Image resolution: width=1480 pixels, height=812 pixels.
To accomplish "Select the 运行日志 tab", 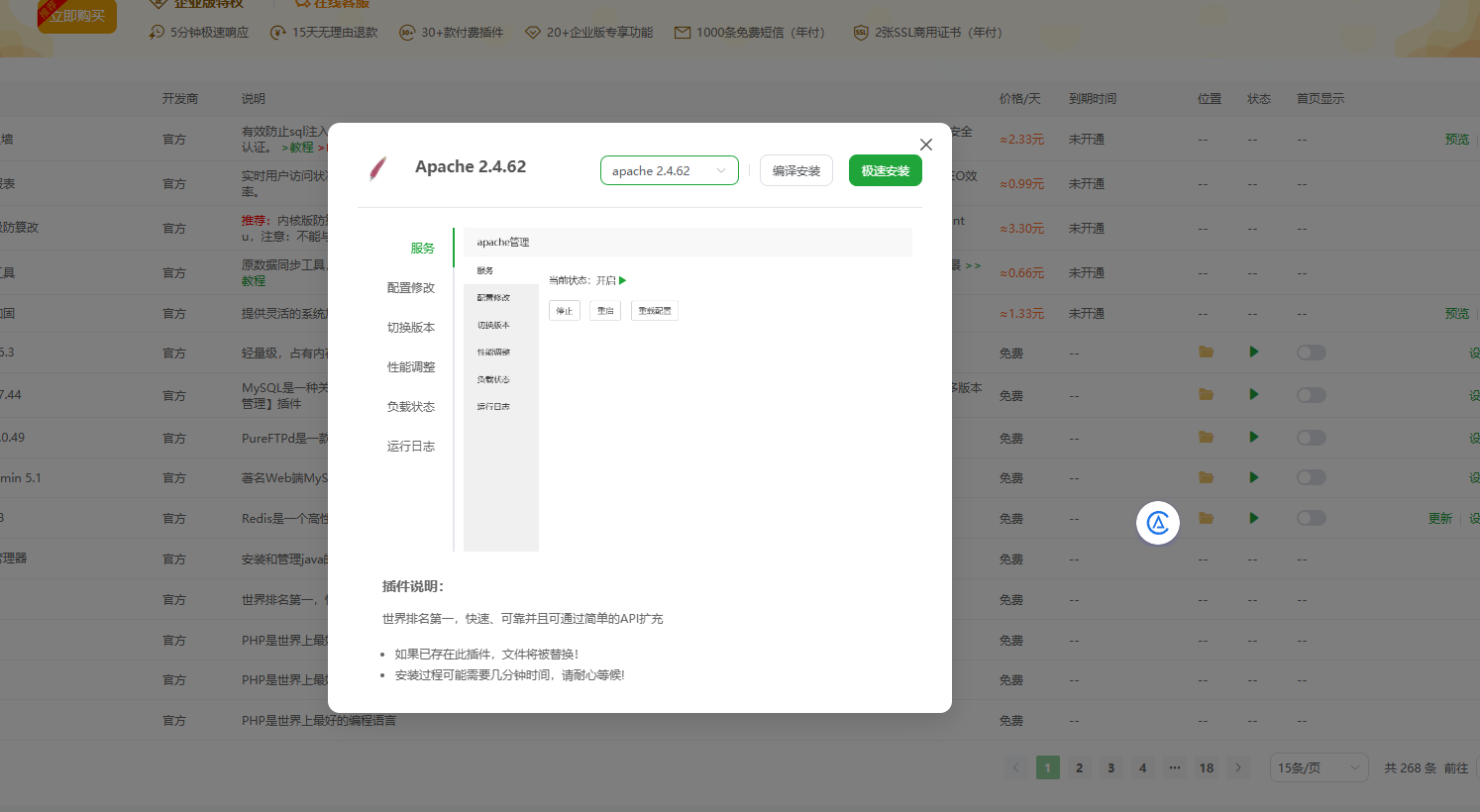I will click(411, 447).
